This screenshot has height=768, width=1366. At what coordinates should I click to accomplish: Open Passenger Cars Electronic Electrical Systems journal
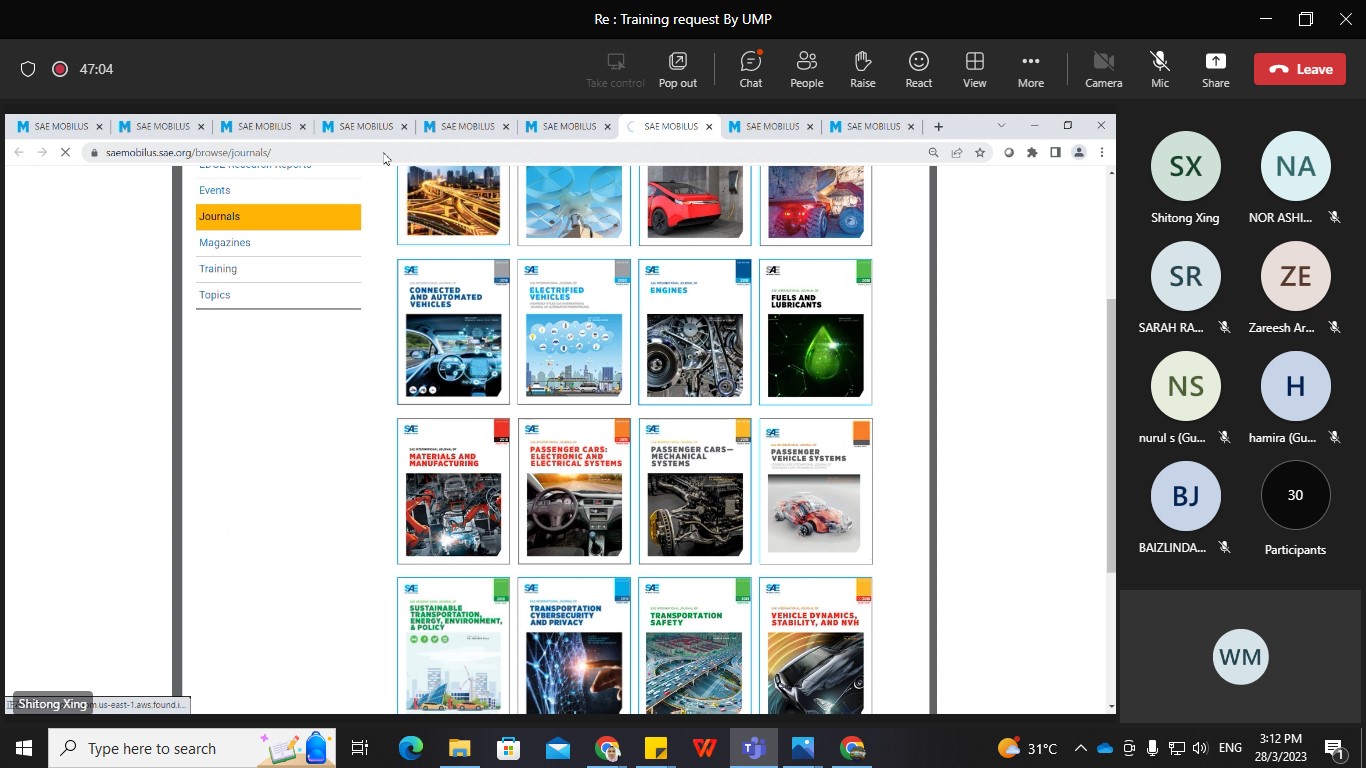point(574,491)
